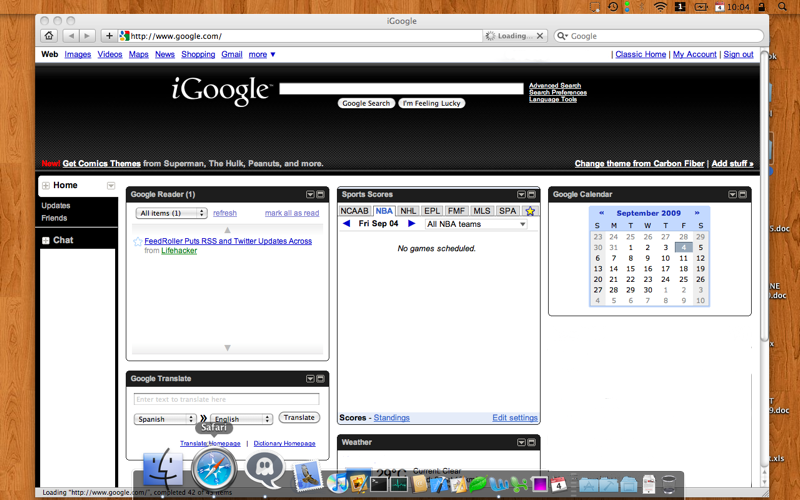The width and height of the screenshot is (800, 500).
Task: Open Xcode hammer icon in dock
Action: point(438,484)
